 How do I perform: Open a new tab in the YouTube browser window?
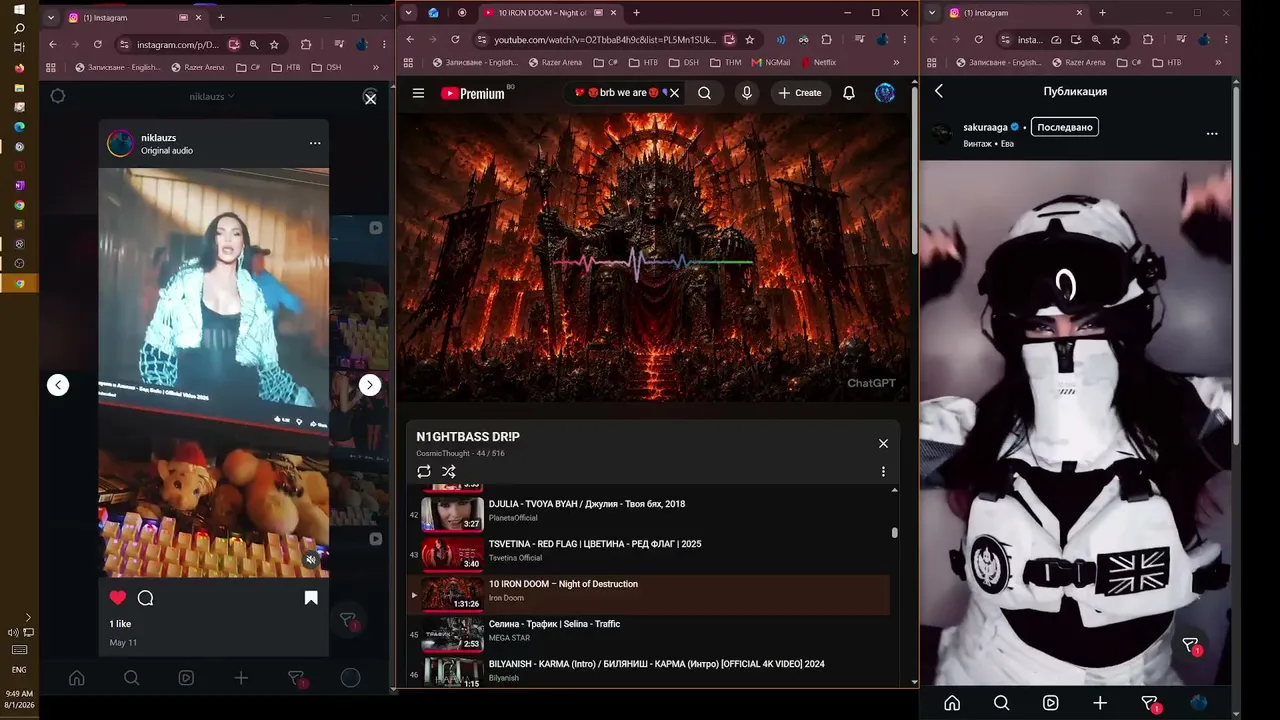[636, 13]
